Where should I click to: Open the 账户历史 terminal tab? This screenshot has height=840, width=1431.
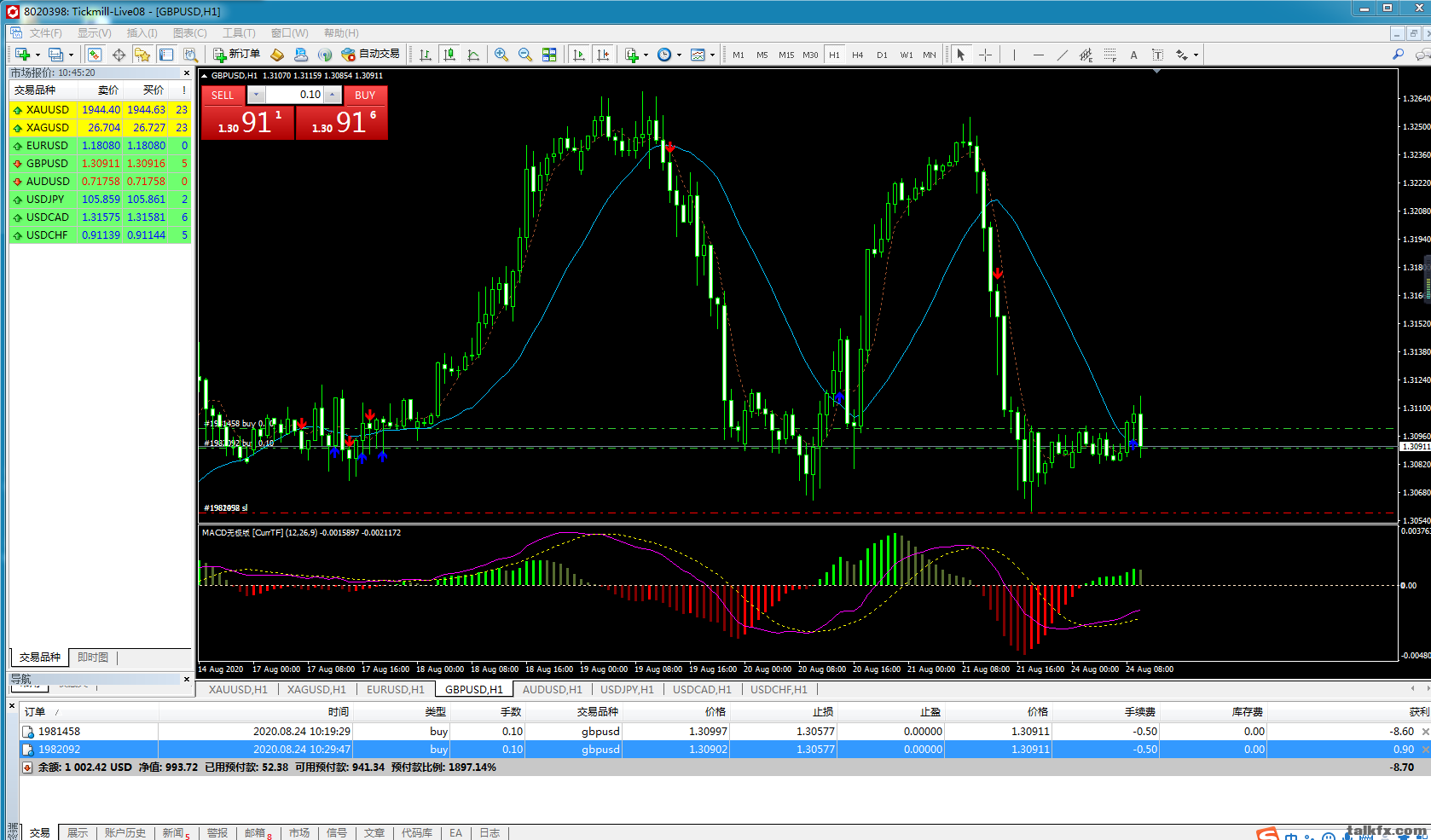point(125,832)
